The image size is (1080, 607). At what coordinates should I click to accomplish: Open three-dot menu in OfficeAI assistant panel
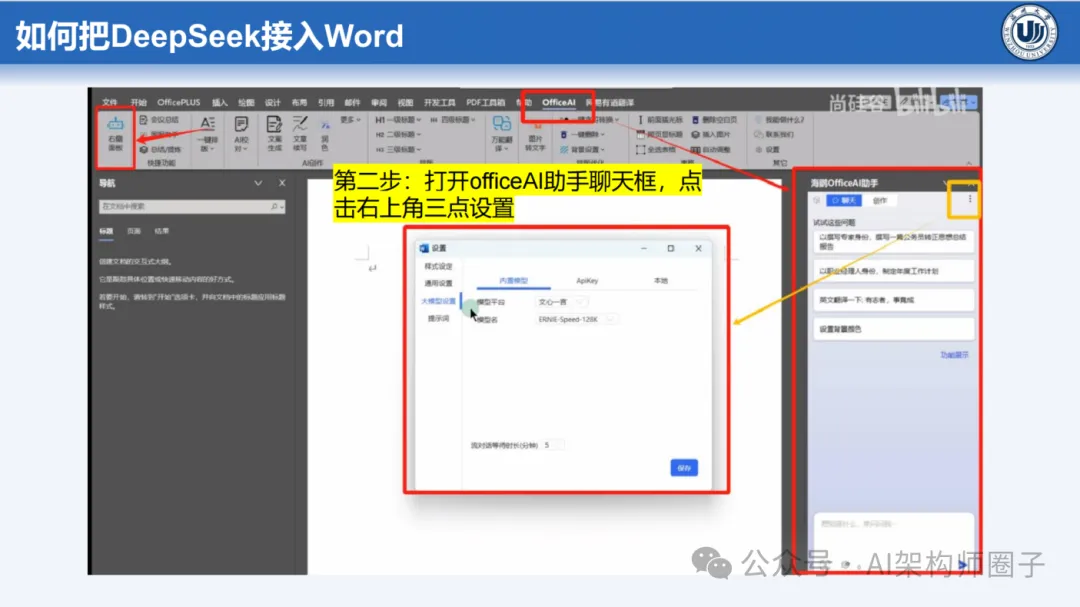(970, 199)
